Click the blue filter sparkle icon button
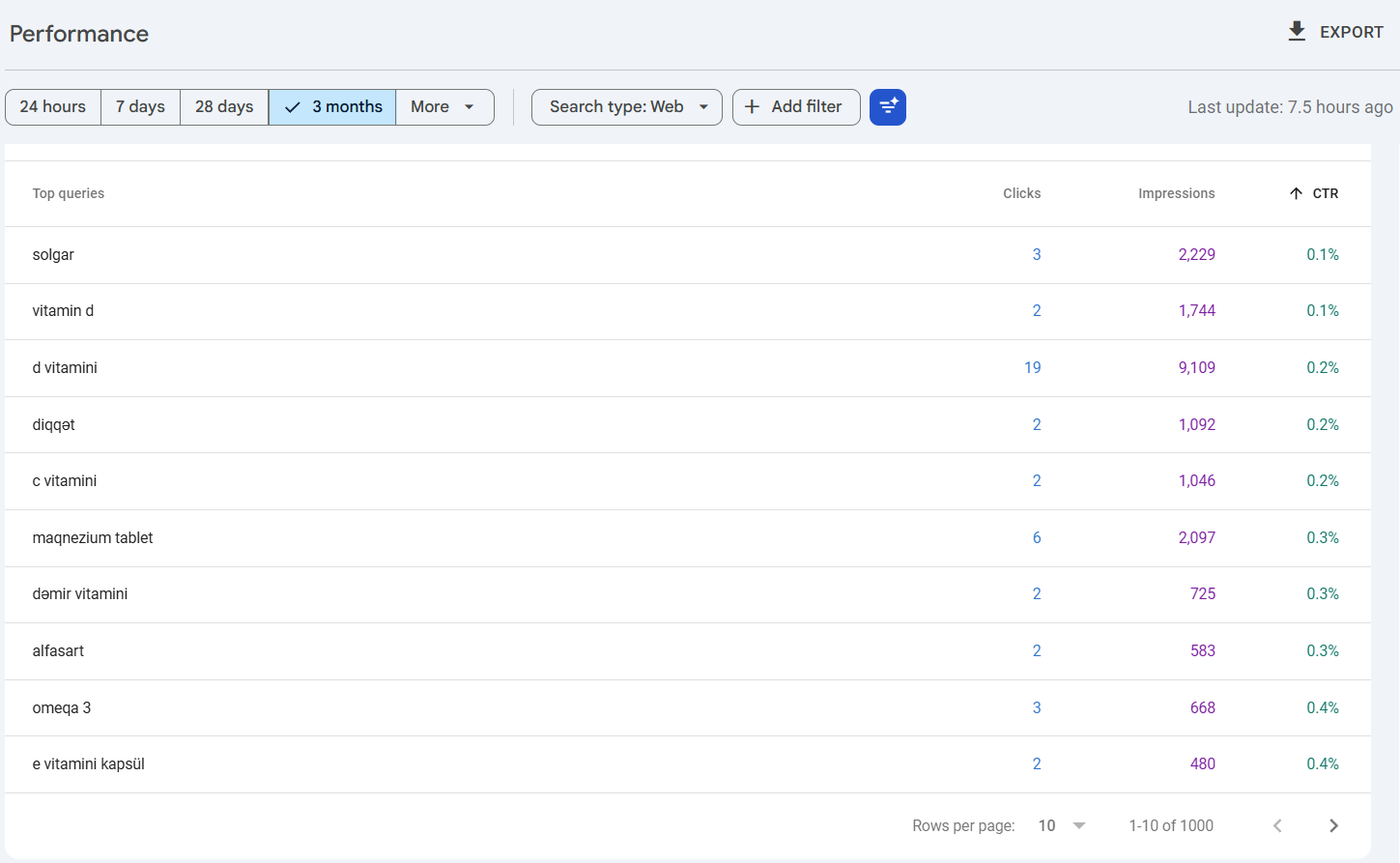Image resolution: width=1400 pixels, height=863 pixels. [x=887, y=107]
